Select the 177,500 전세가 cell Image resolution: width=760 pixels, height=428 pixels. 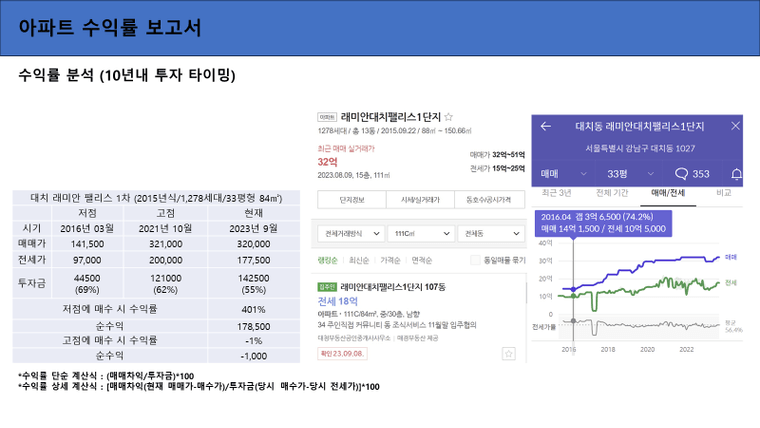coord(253,260)
